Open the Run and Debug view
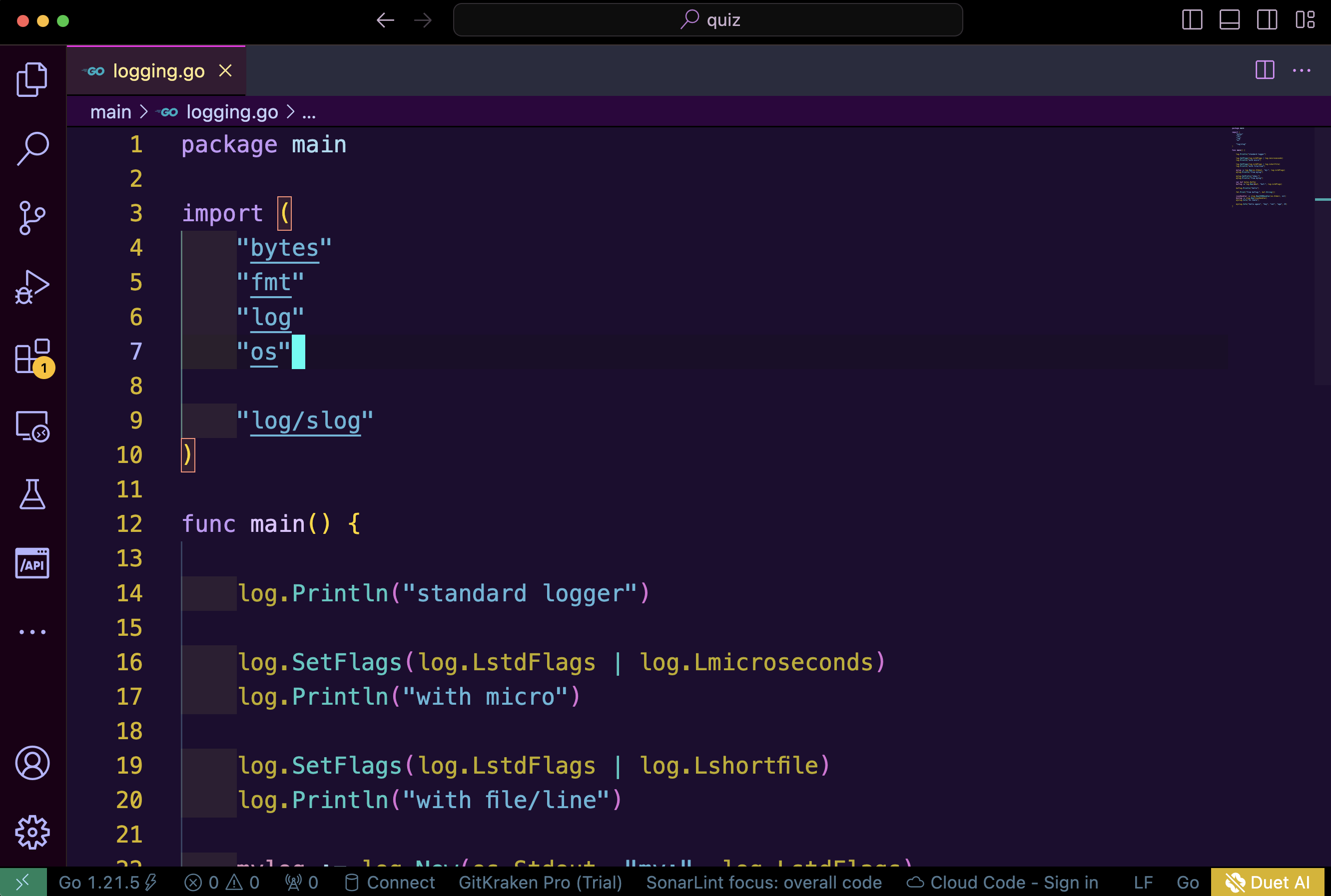The width and height of the screenshot is (1331, 896). pyautogui.click(x=32, y=287)
